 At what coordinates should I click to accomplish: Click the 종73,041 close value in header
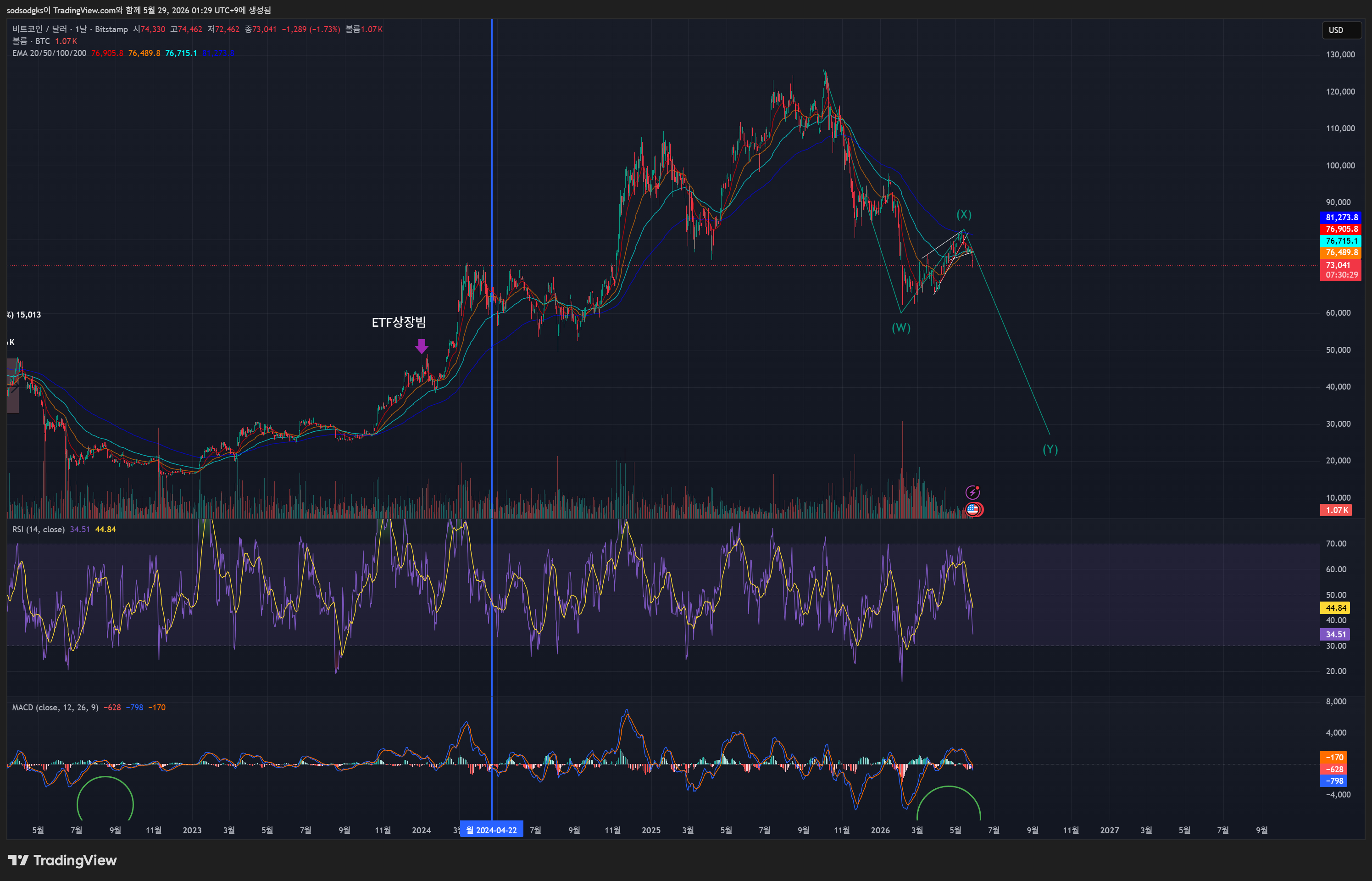(261, 29)
